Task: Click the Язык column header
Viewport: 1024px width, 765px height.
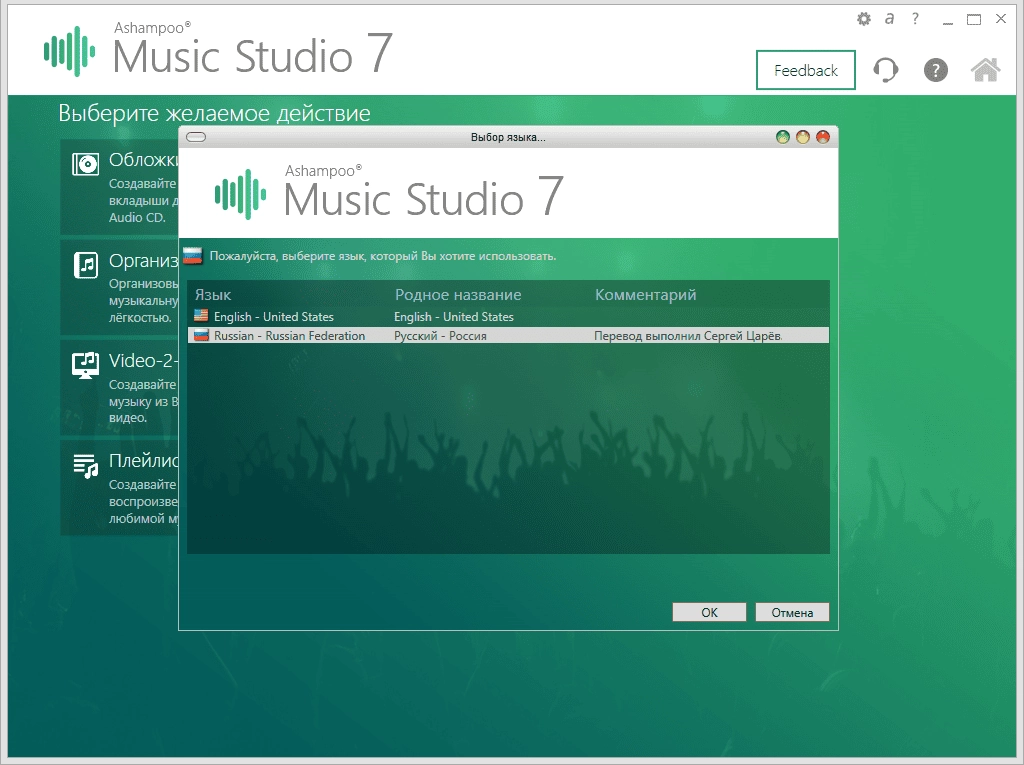Action: (x=213, y=295)
